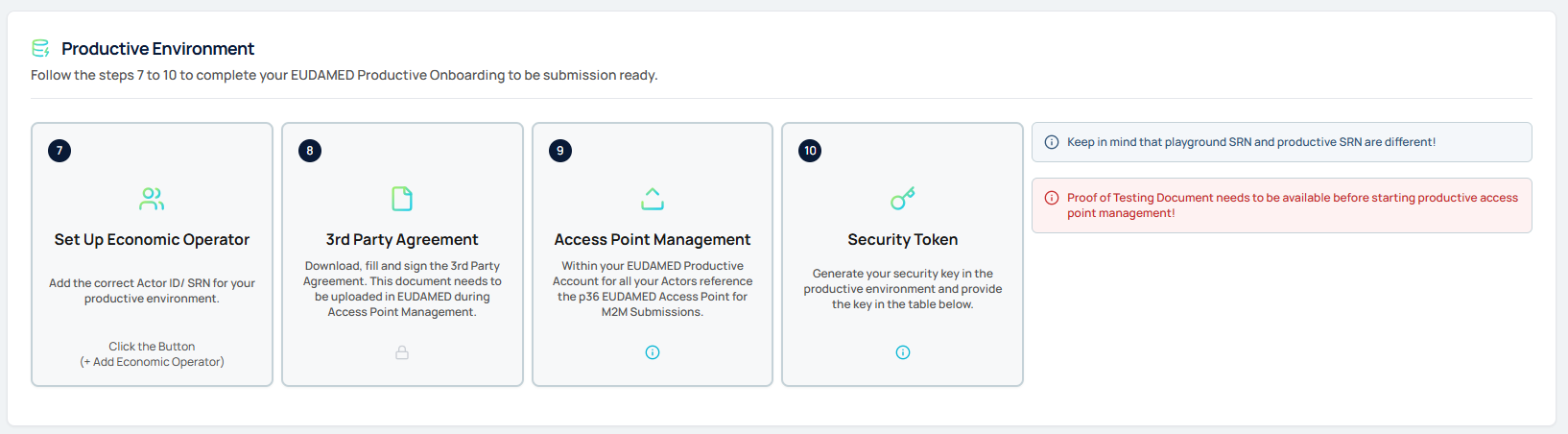Image resolution: width=1568 pixels, height=434 pixels.
Task: Click text 'Within your EUDAMED Productive'
Action: coord(653,266)
